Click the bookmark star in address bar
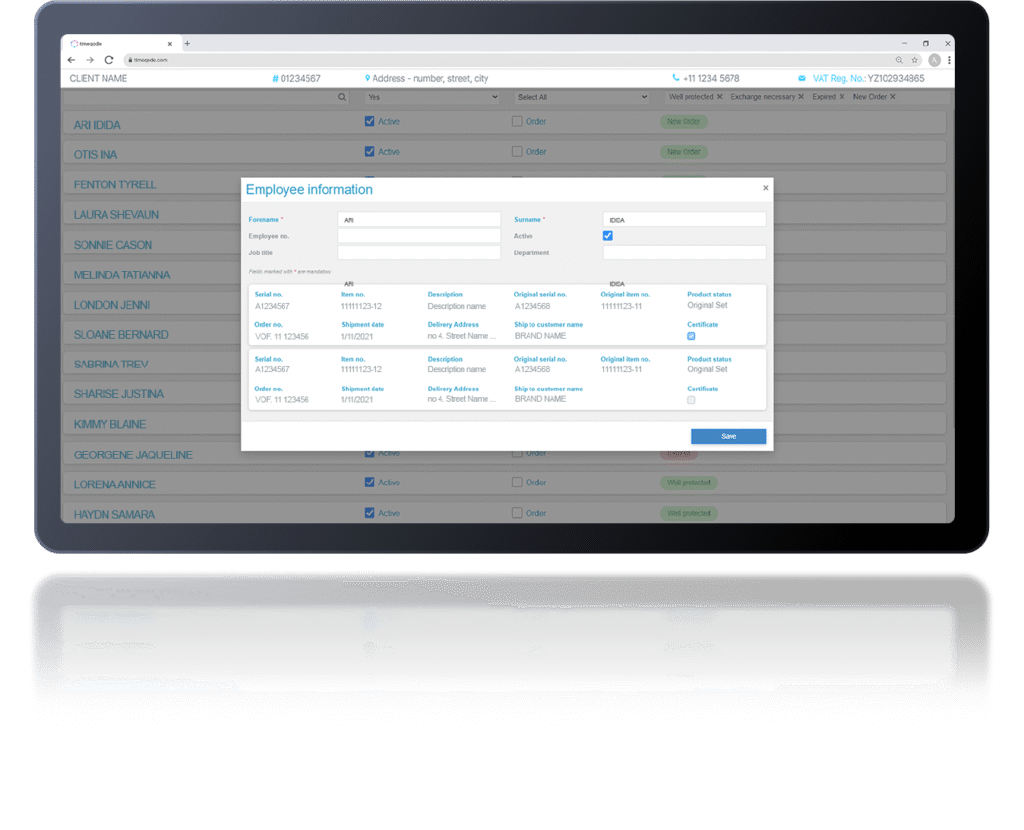 914,60
